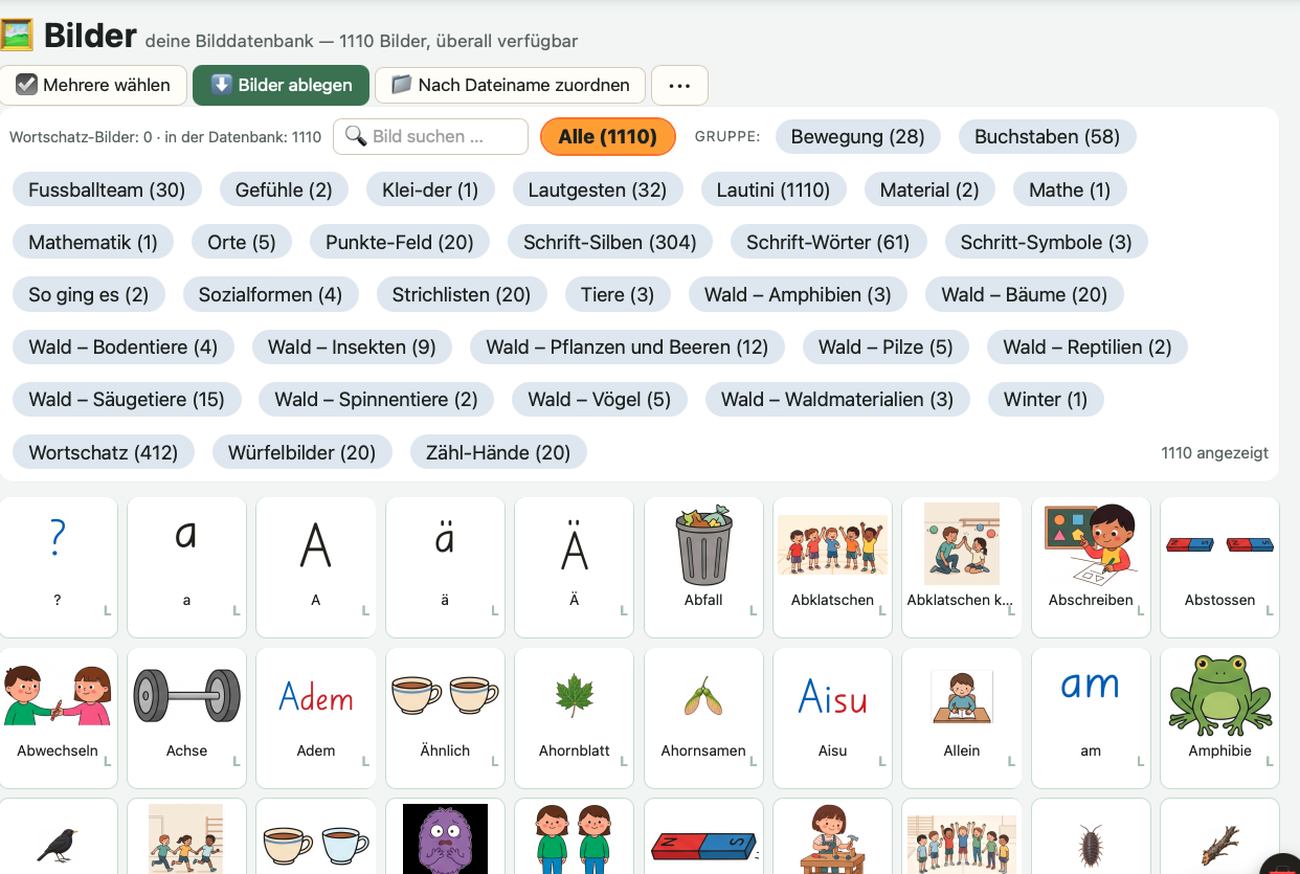Image resolution: width=1300 pixels, height=874 pixels.
Task: Select the Allein child at desk image
Action: 961,718
